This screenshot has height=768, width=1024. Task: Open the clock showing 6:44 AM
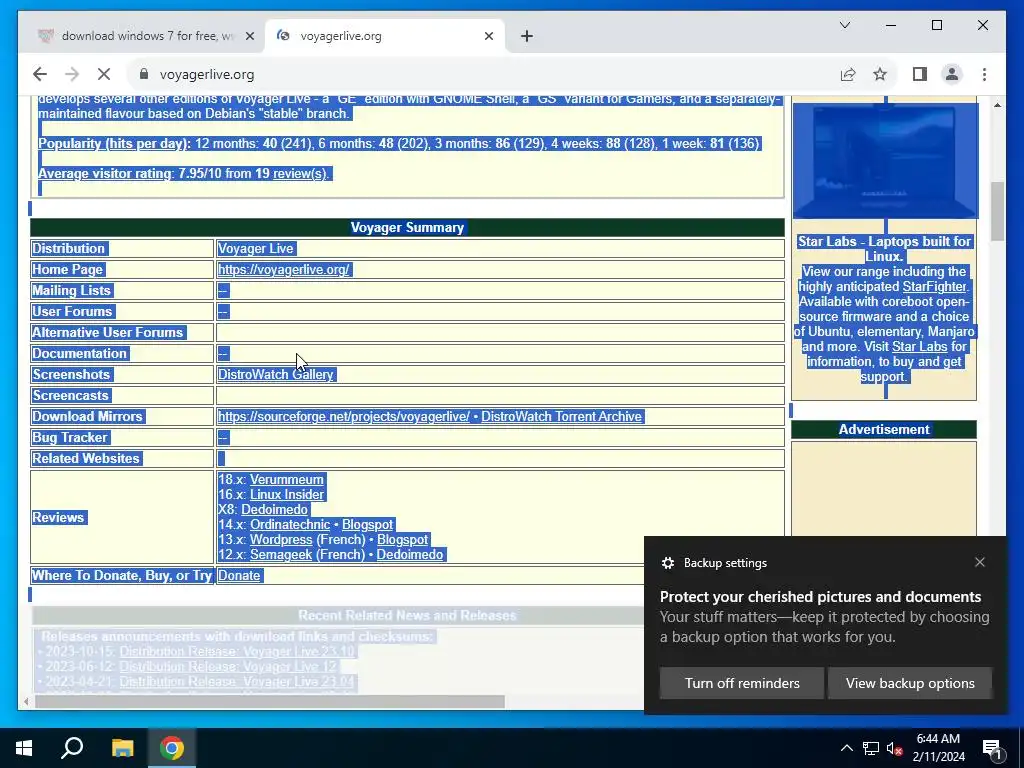click(938, 748)
